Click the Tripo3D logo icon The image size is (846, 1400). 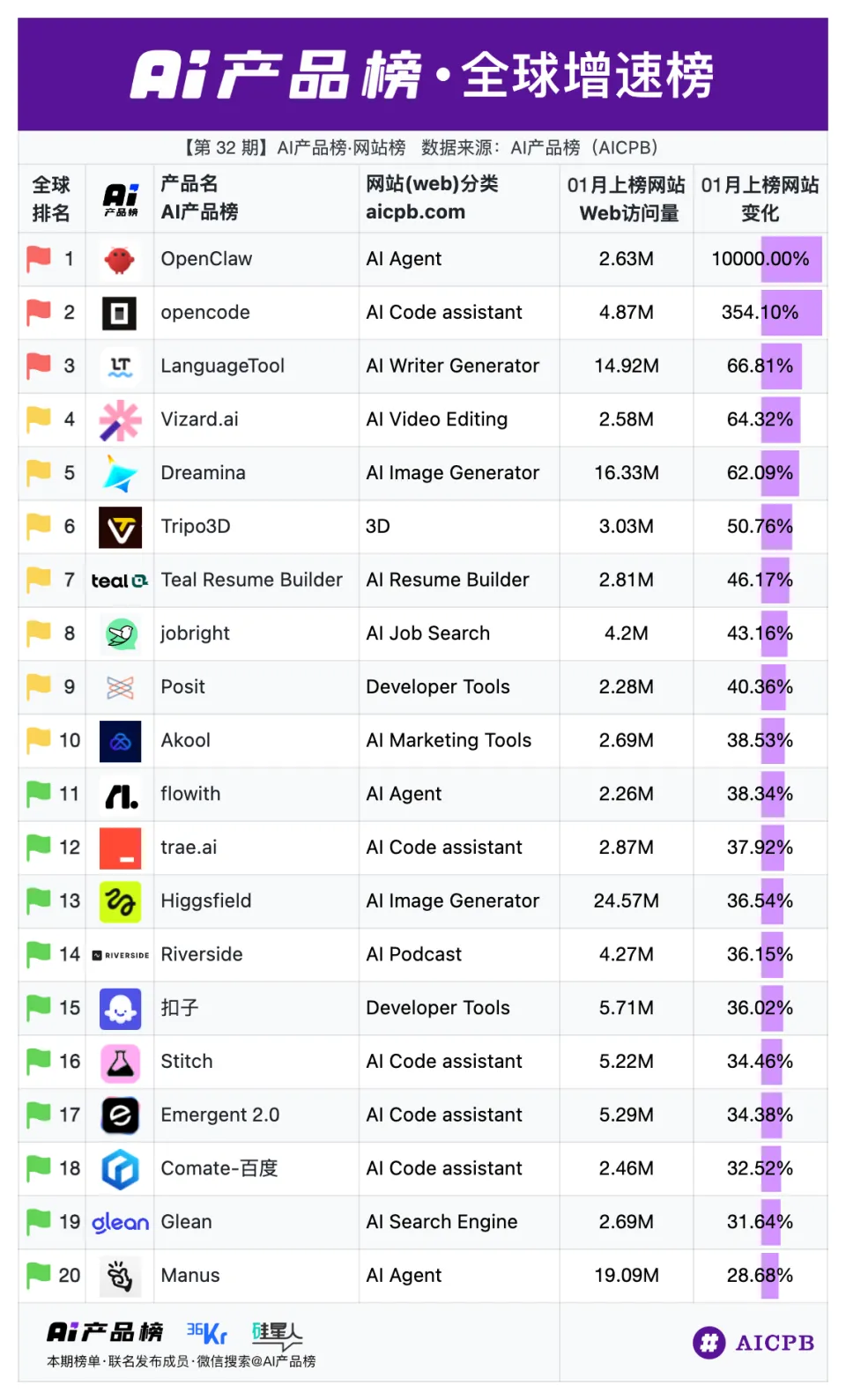[120, 527]
